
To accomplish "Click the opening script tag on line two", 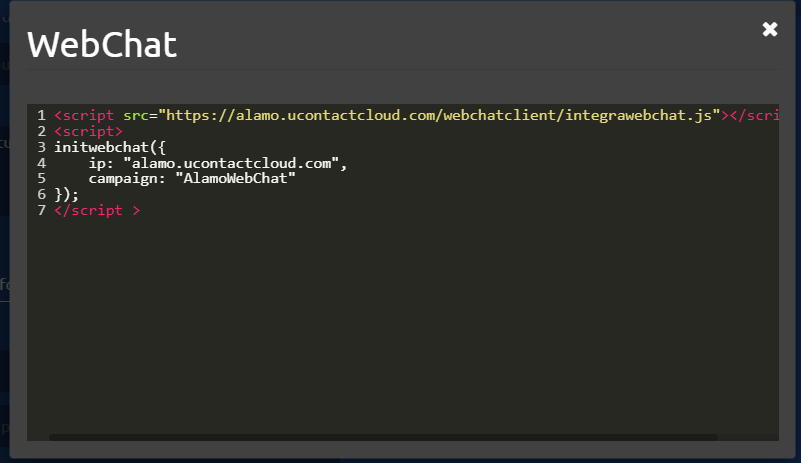I will 88,131.
